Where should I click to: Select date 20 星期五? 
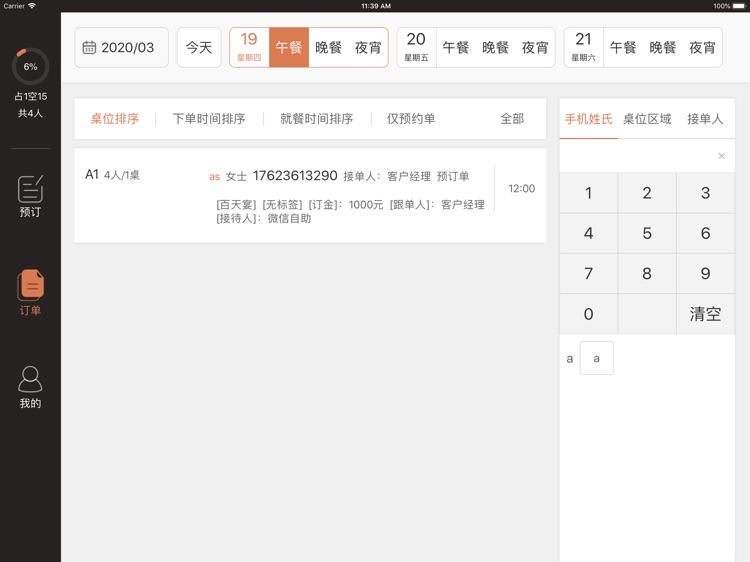(x=416, y=47)
